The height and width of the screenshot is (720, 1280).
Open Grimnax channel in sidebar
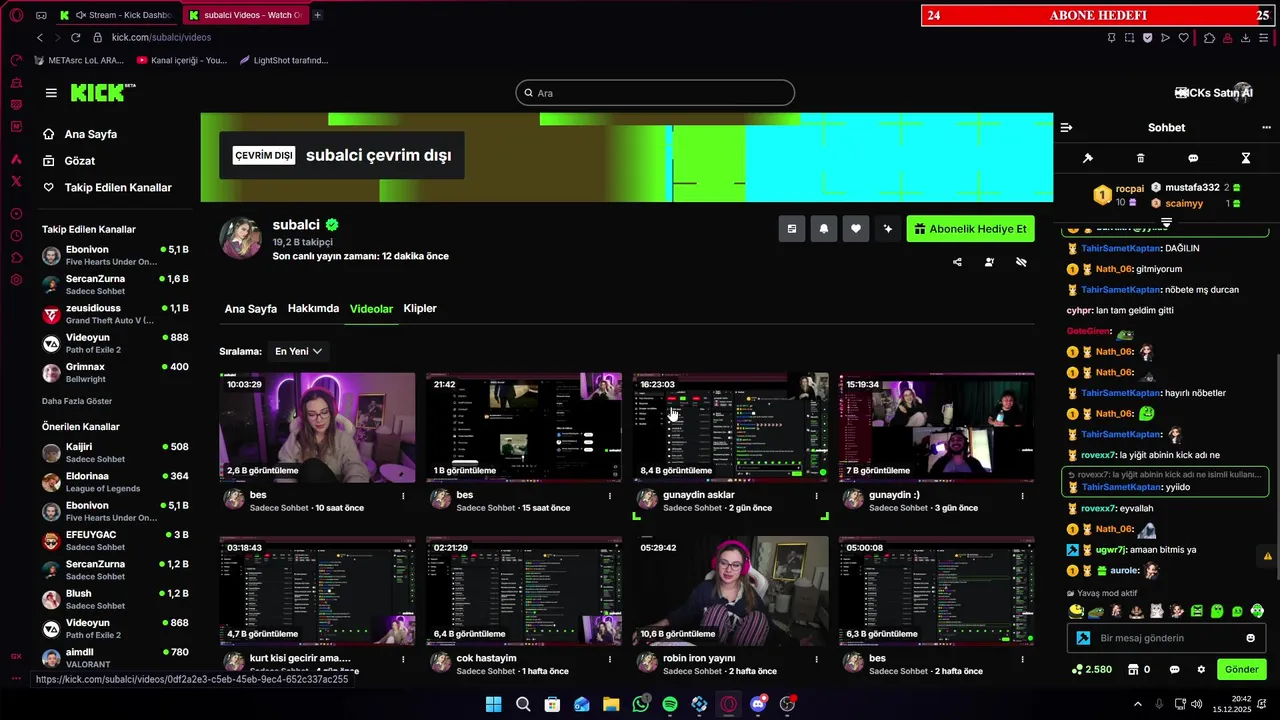pos(115,373)
